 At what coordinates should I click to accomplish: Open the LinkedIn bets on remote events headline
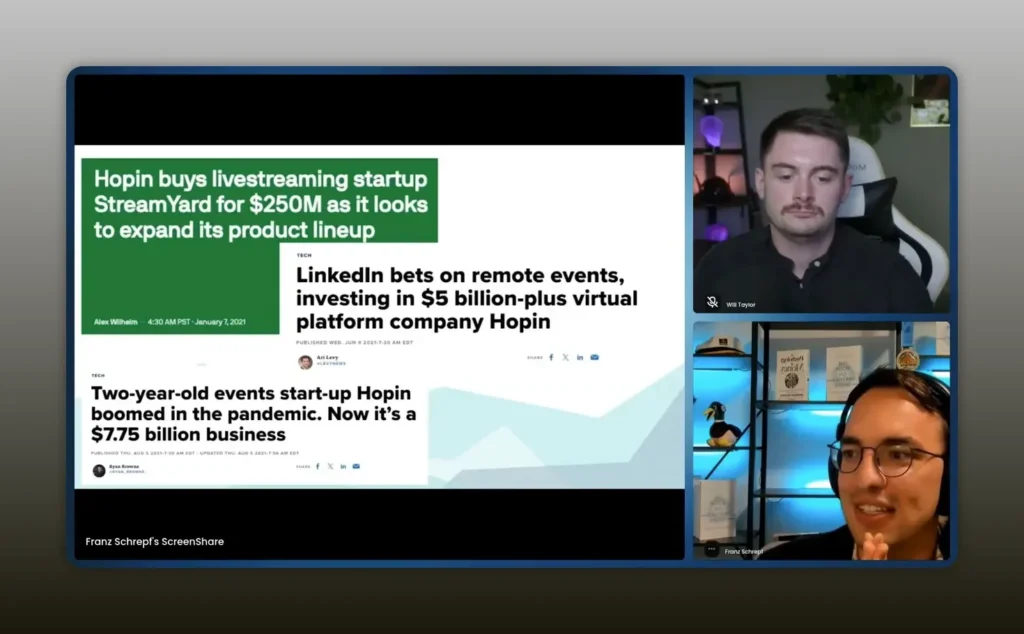click(x=466, y=298)
